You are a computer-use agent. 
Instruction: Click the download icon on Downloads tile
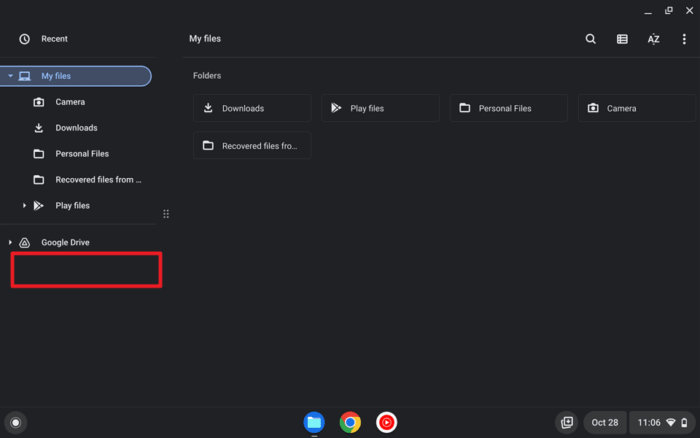tap(208, 108)
